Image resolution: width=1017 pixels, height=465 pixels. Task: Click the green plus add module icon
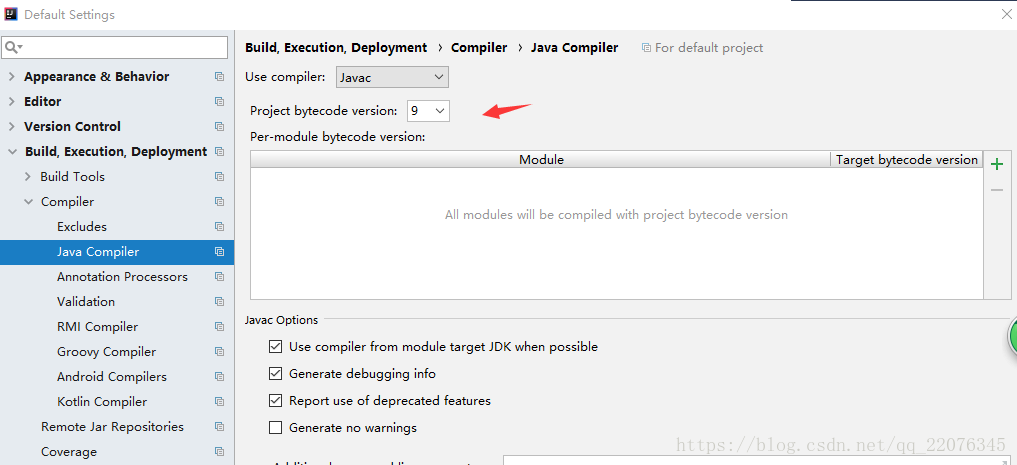coord(996,164)
